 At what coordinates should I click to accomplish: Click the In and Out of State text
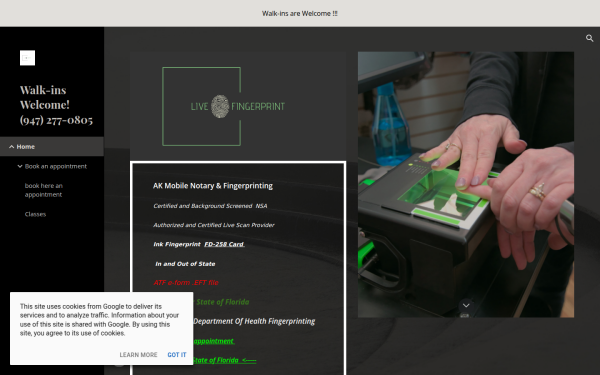point(185,264)
